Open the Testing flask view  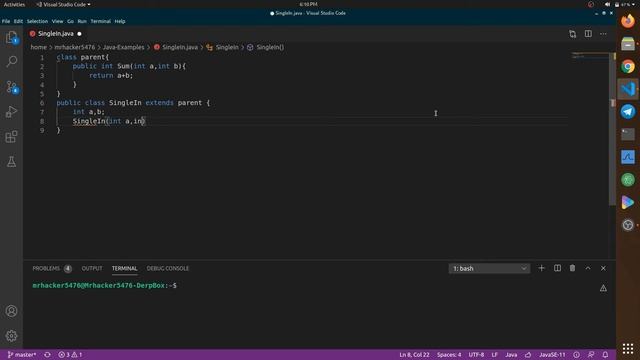[x=11, y=162]
